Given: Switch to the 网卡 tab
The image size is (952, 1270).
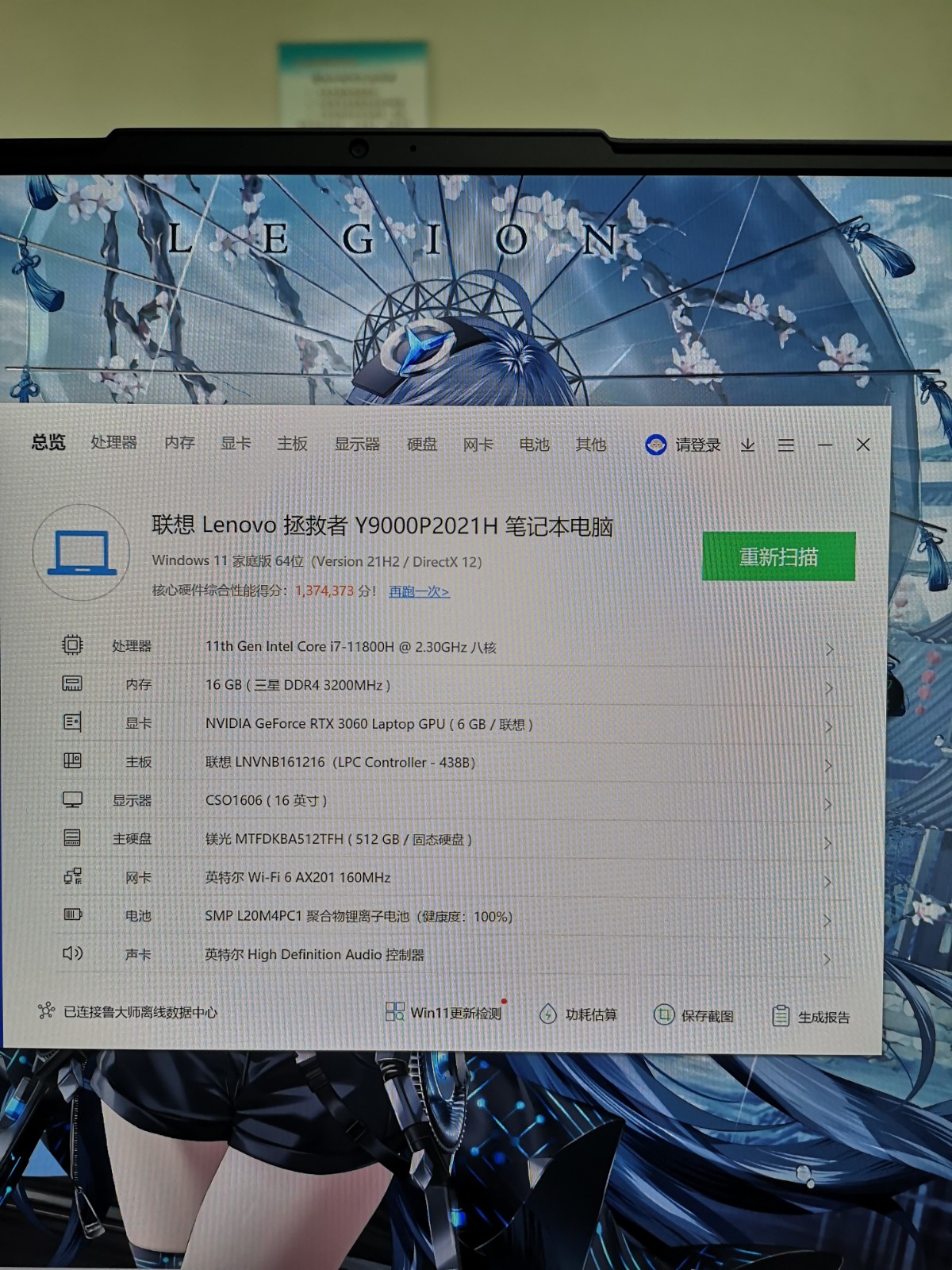Looking at the screenshot, I should (x=478, y=444).
